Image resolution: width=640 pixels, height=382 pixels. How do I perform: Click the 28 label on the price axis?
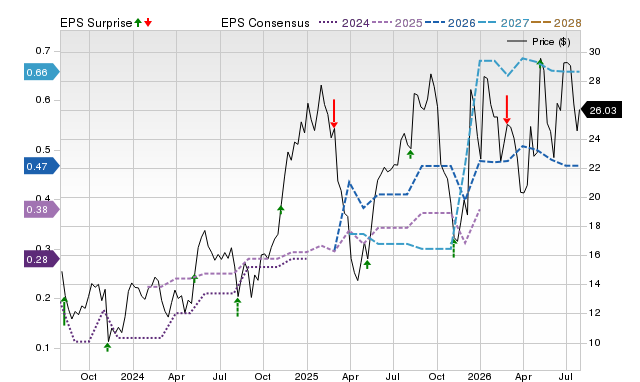coord(594,81)
